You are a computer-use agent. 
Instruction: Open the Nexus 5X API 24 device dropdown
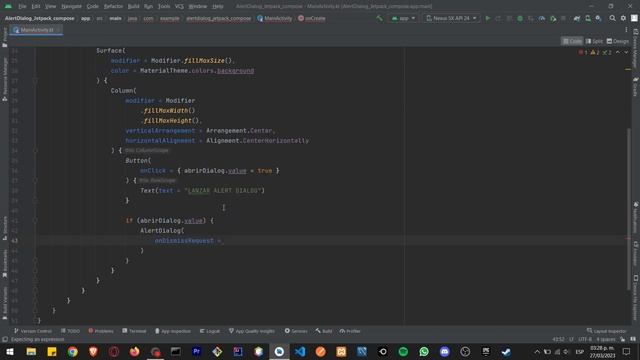click(x=451, y=18)
